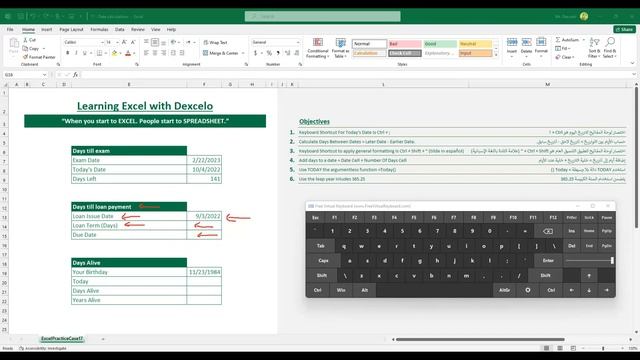Open Format cells menu

[x=541, y=46]
